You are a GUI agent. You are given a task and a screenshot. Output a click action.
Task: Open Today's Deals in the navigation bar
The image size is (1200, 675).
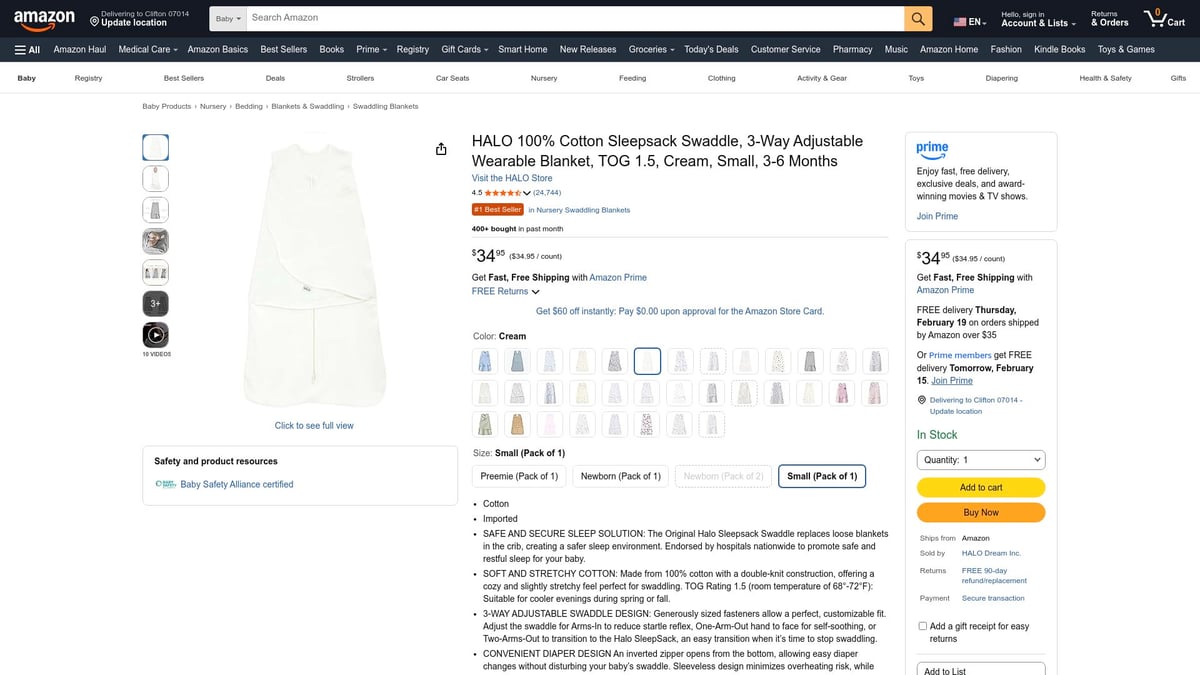(711, 49)
